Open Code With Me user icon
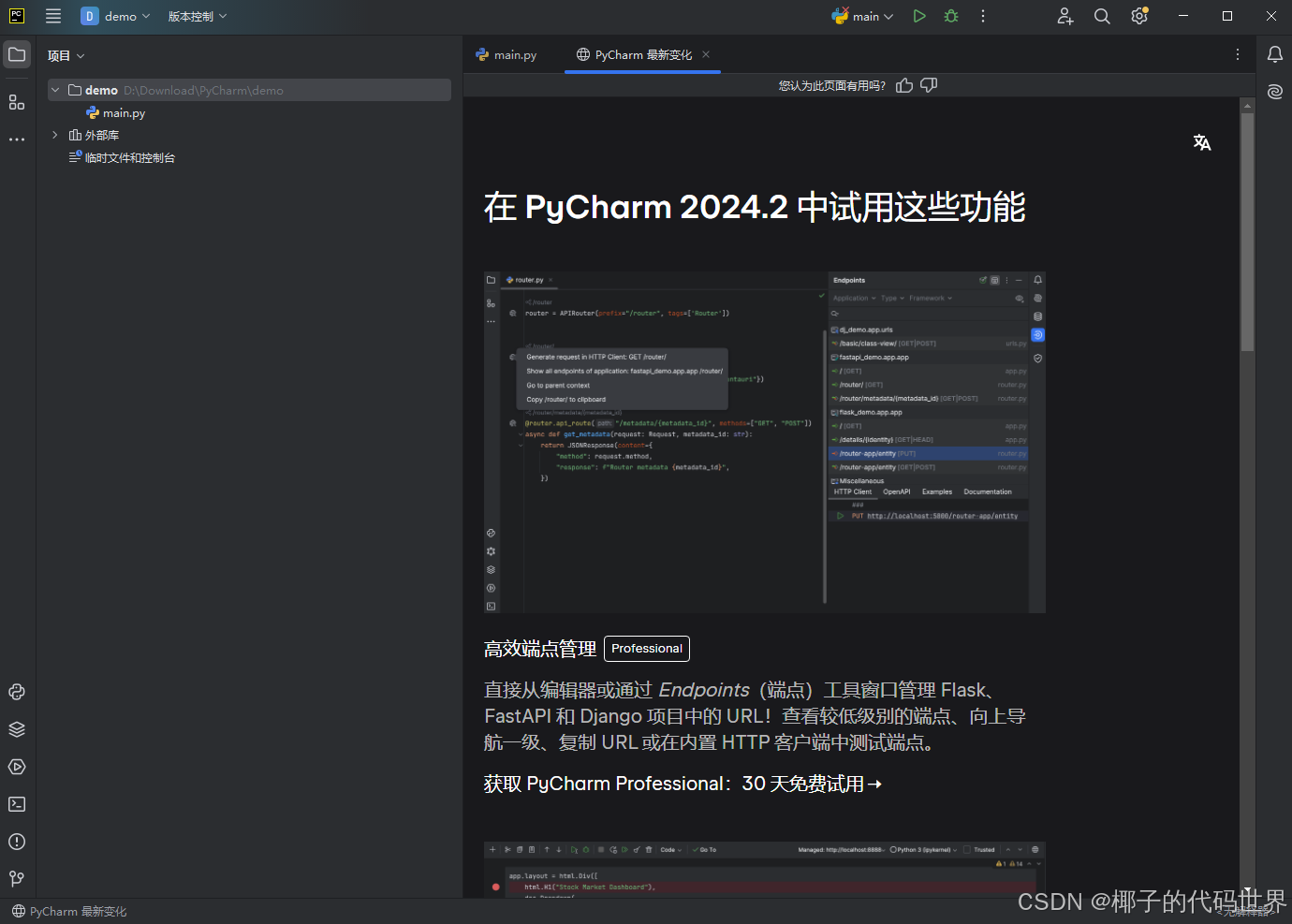The width and height of the screenshot is (1292, 924). click(x=1065, y=16)
